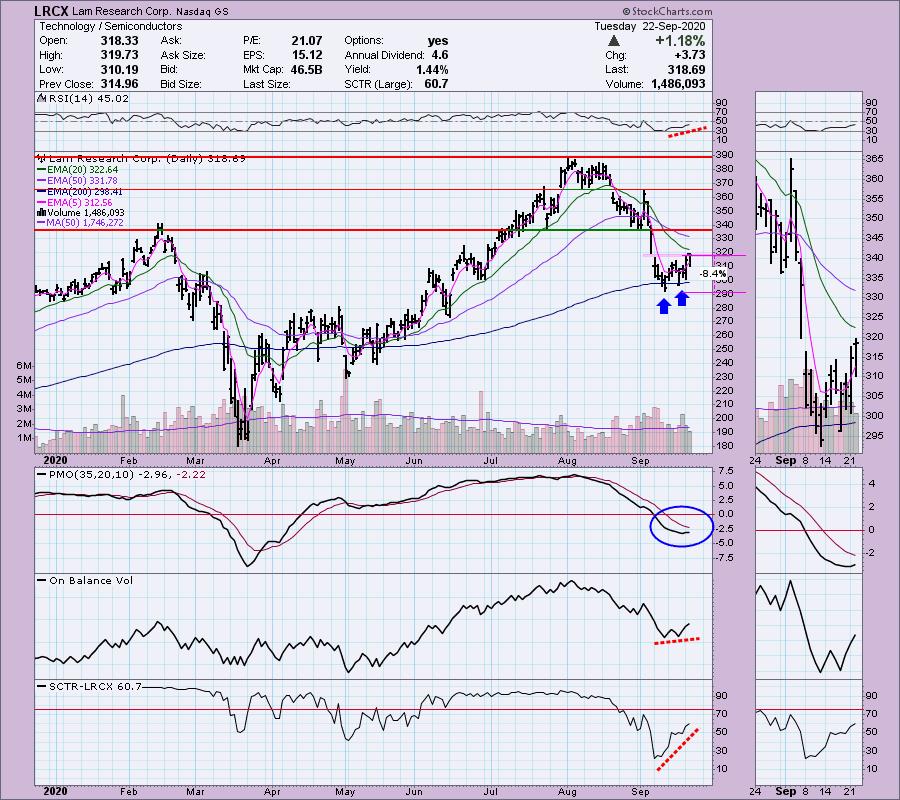Click the EMA(200) 298.41 legend entry
Image resolution: width=900 pixels, height=800 pixels.
tap(80, 192)
